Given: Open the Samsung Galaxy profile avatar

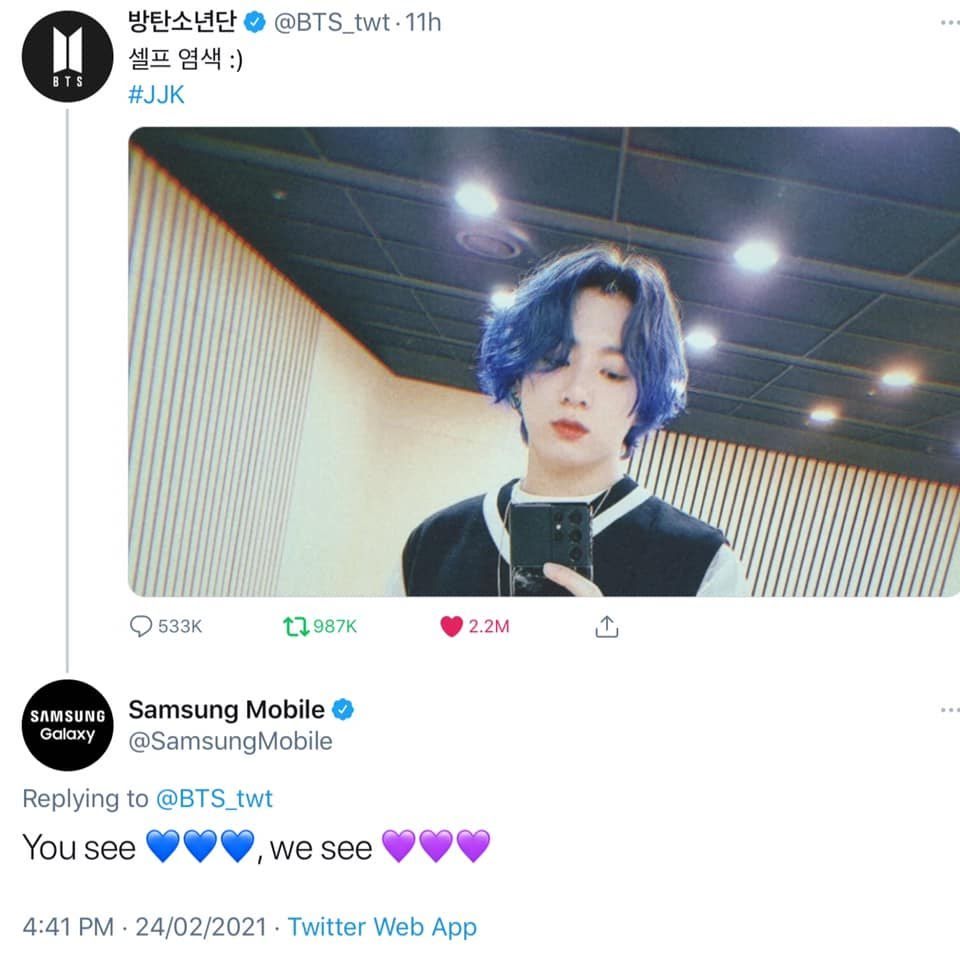Looking at the screenshot, I should pos(67,725).
